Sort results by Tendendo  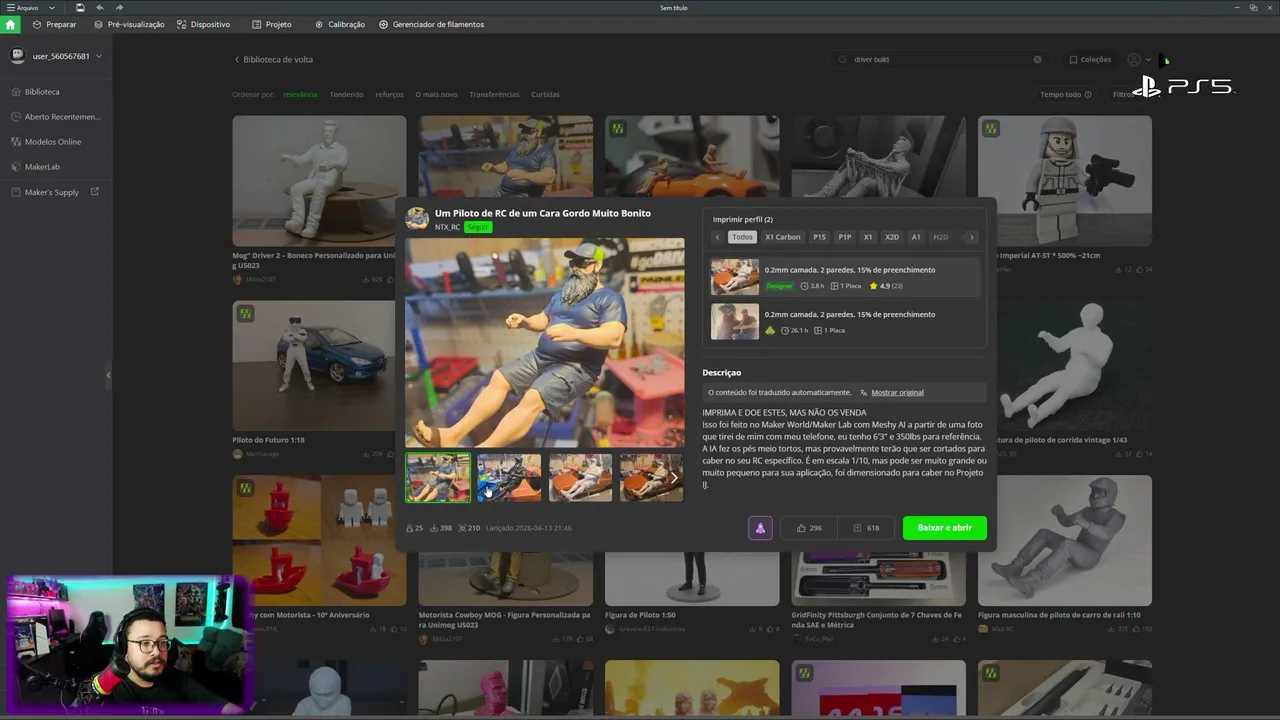346,95
